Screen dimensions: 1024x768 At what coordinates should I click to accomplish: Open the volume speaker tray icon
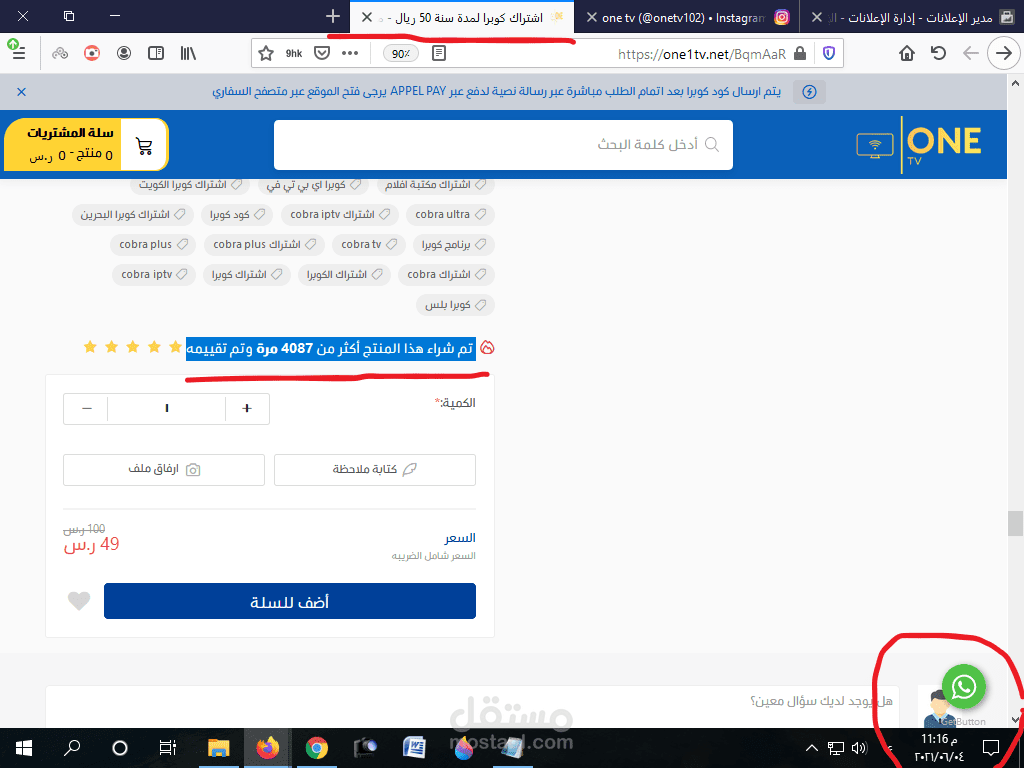[859, 748]
